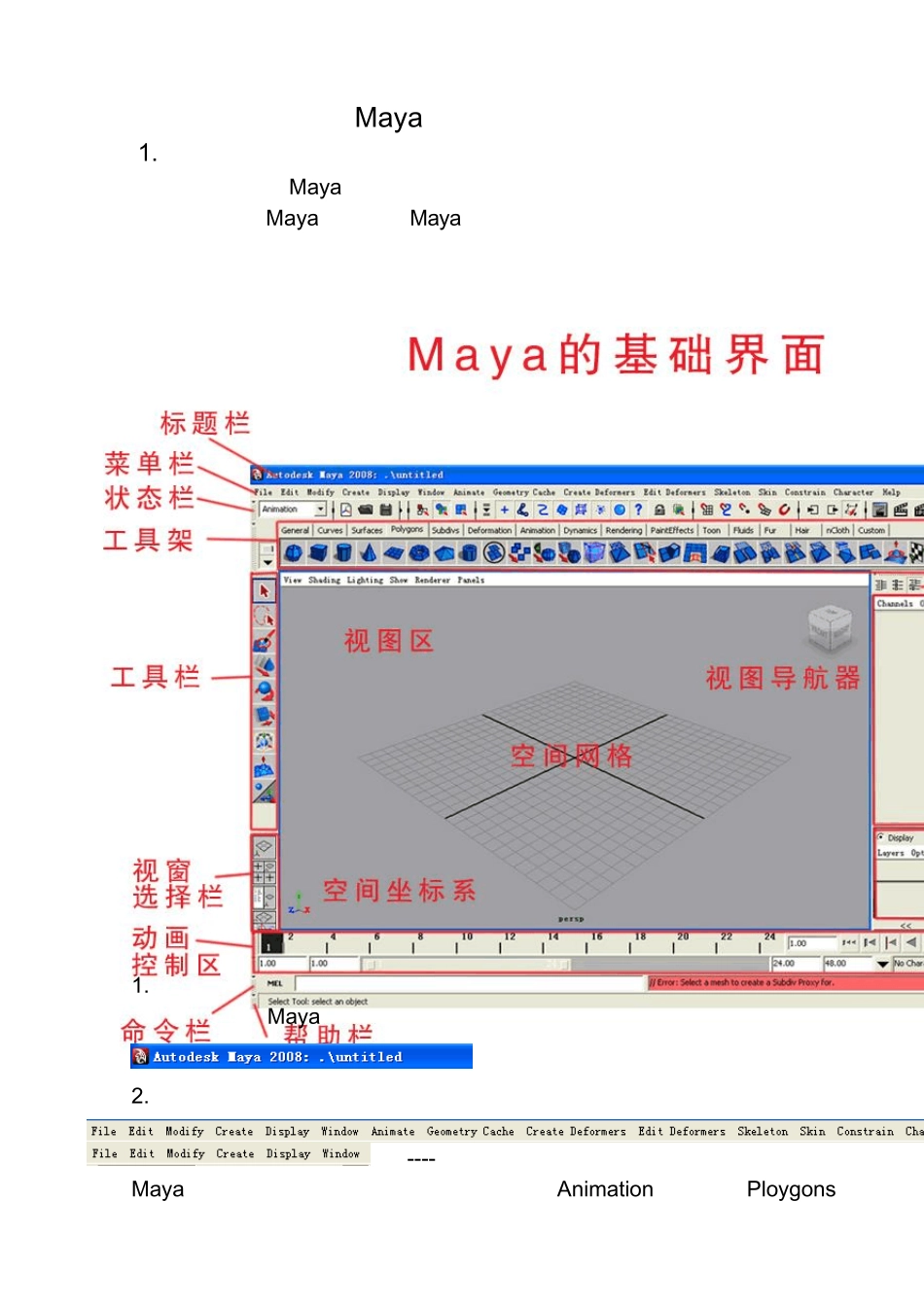Viewport: 924px width, 1307px height.
Task: Open the No Character set dropdown
Action: (x=908, y=964)
